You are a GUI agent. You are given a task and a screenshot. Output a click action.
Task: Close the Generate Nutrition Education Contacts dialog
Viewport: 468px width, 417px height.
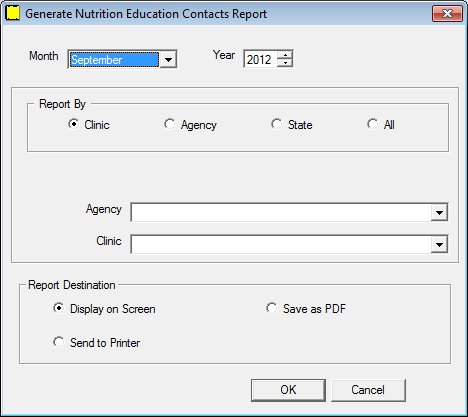pos(447,13)
